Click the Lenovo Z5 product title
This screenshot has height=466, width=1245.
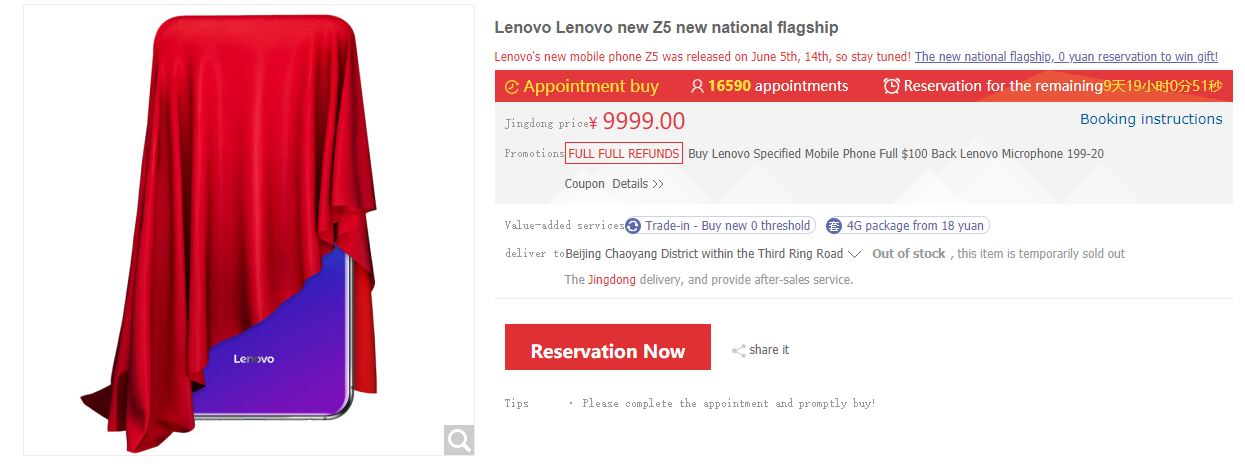[x=666, y=28]
